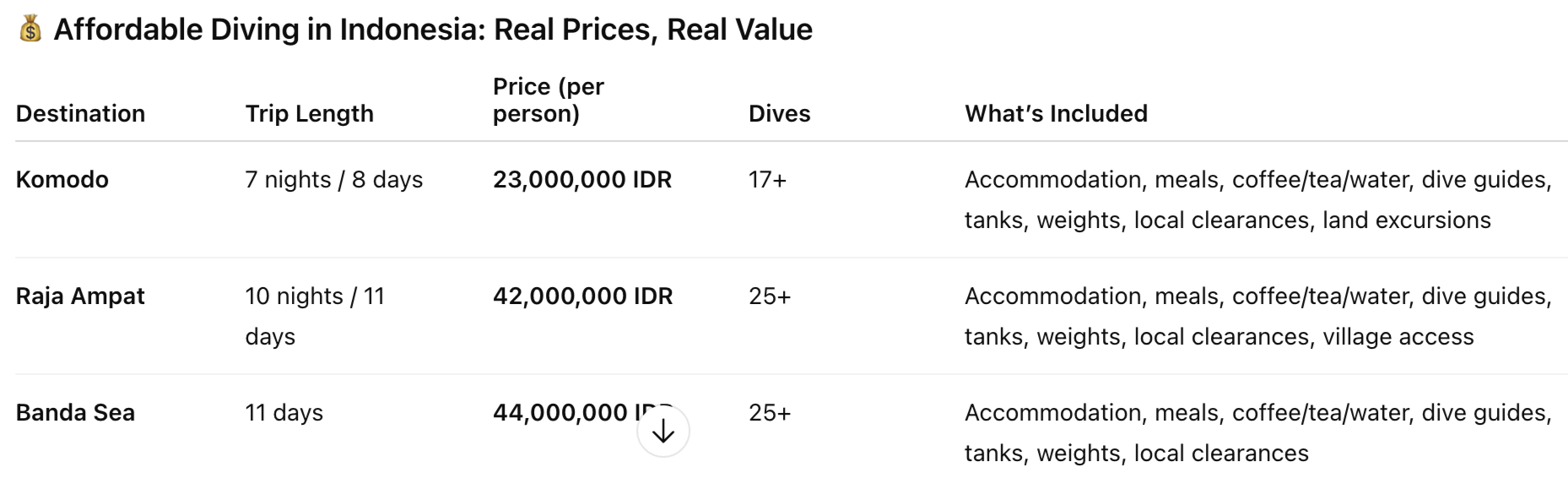Select the Destination column header
Viewport: 1568px width, 478px height.
[80, 113]
